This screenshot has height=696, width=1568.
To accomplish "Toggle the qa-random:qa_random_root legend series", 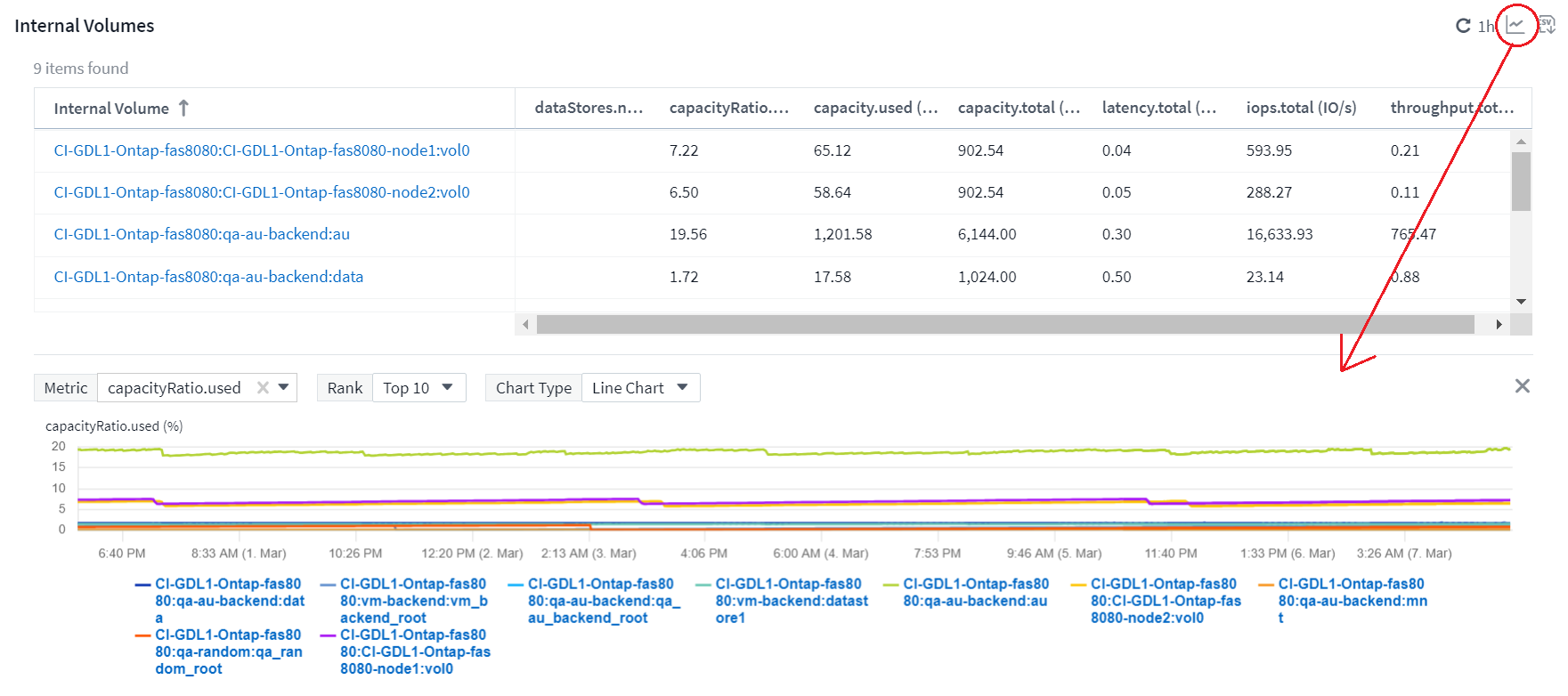I will 228,651.
